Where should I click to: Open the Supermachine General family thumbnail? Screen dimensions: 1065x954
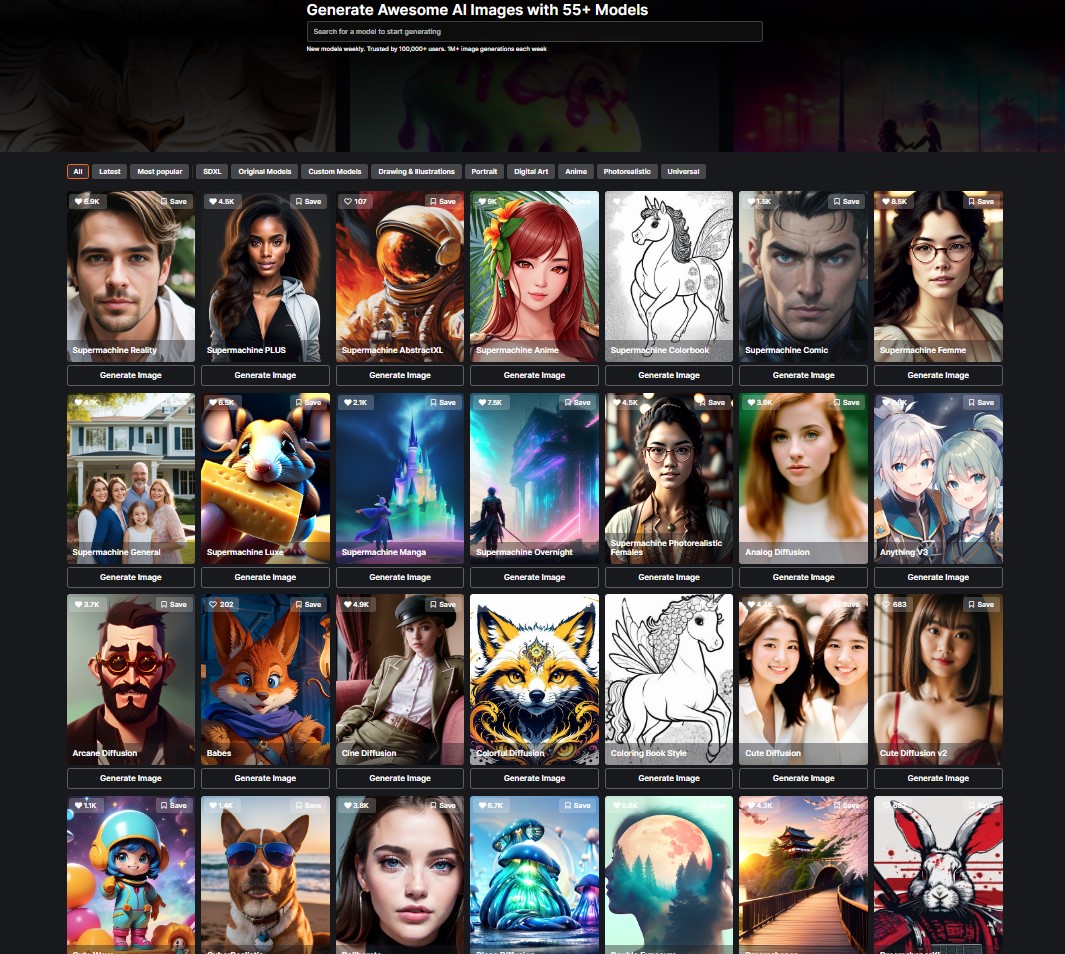(130, 479)
